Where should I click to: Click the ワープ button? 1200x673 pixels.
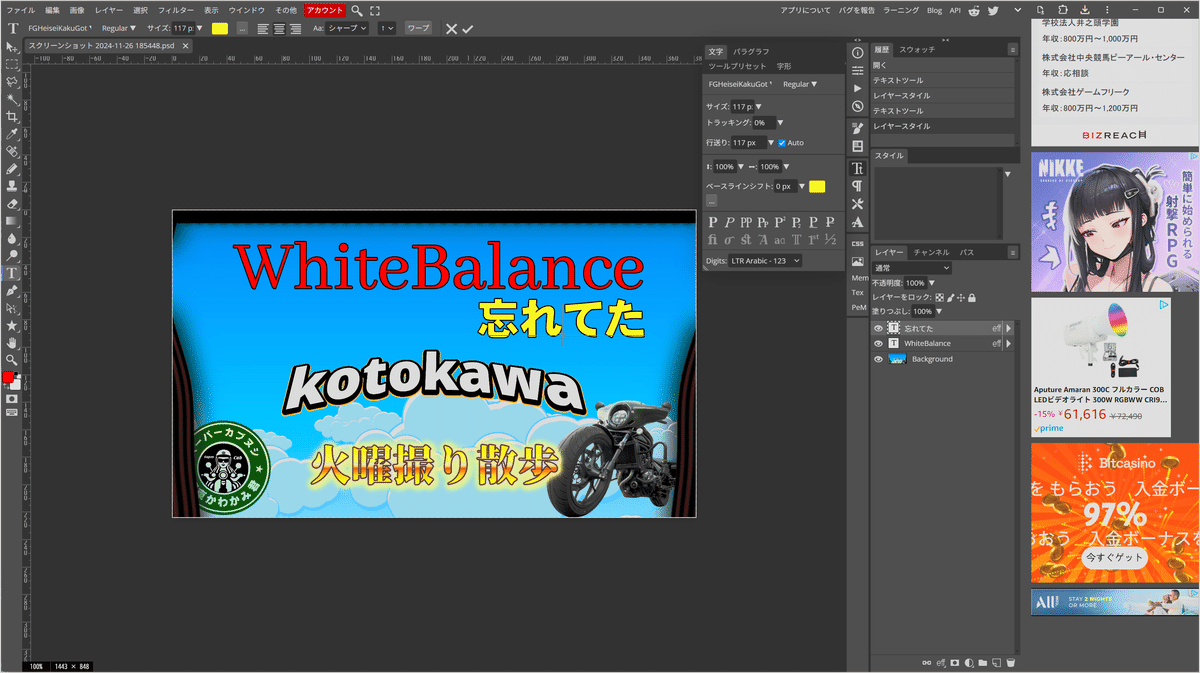417,29
